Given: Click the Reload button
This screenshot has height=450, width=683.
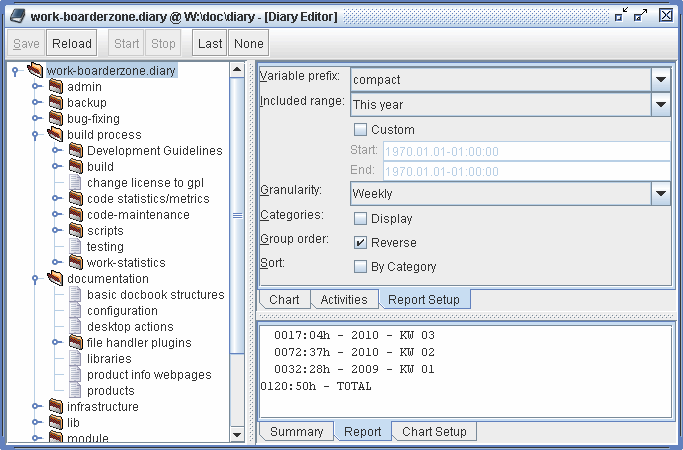Looking at the screenshot, I should click(x=72, y=43).
